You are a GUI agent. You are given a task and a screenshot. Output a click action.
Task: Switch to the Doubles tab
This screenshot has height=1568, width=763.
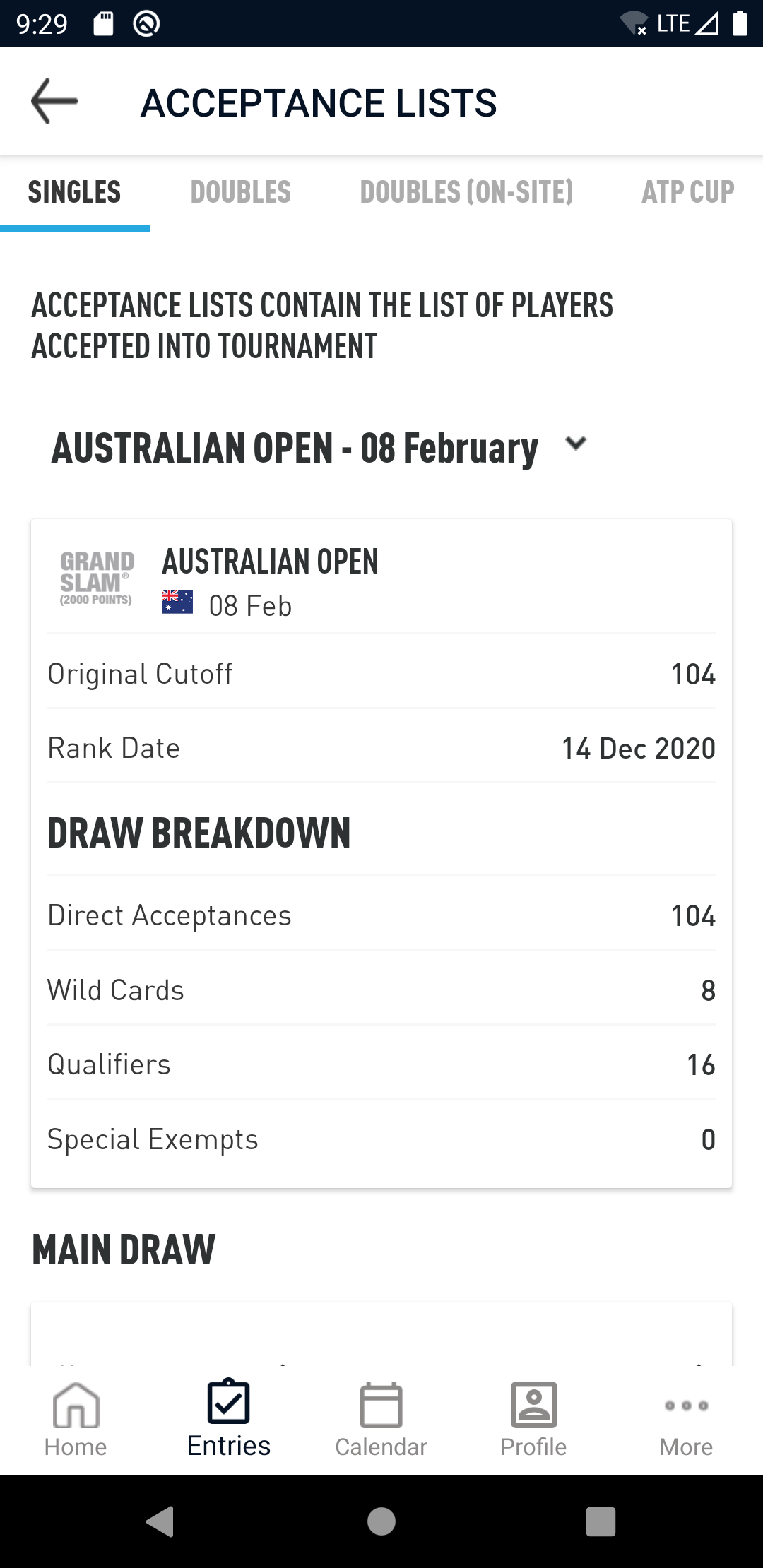[x=241, y=192]
